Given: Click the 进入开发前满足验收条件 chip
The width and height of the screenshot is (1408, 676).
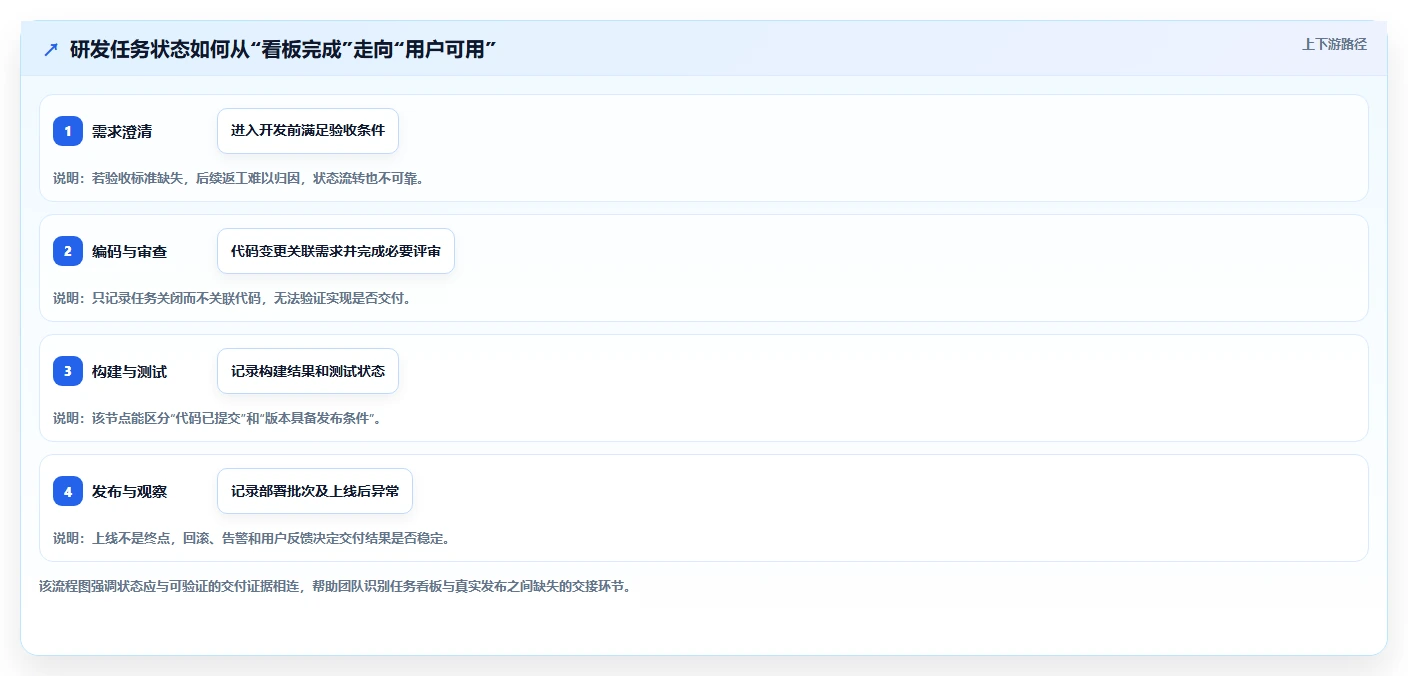Looking at the screenshot, I should point(308,131).
